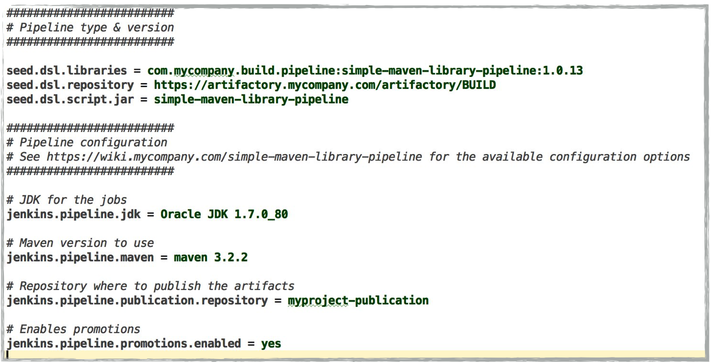Click the '# JDK for the jobs' comment

[x=67, y=200]
